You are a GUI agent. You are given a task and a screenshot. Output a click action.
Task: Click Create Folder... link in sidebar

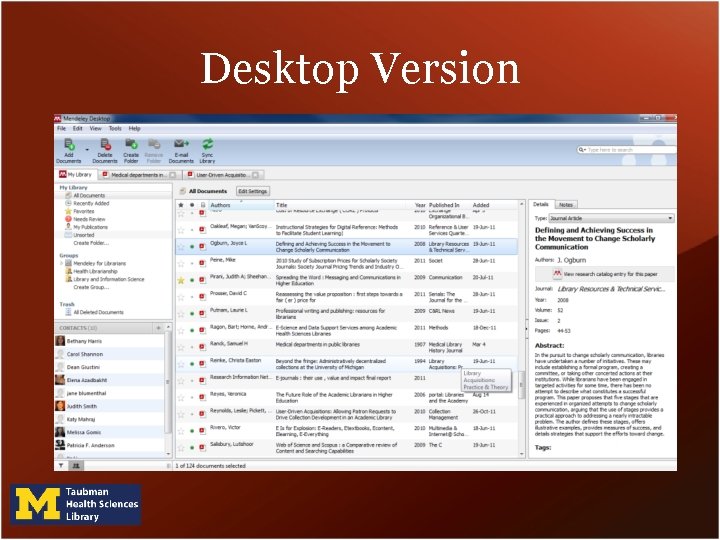(x=91, y=243)
